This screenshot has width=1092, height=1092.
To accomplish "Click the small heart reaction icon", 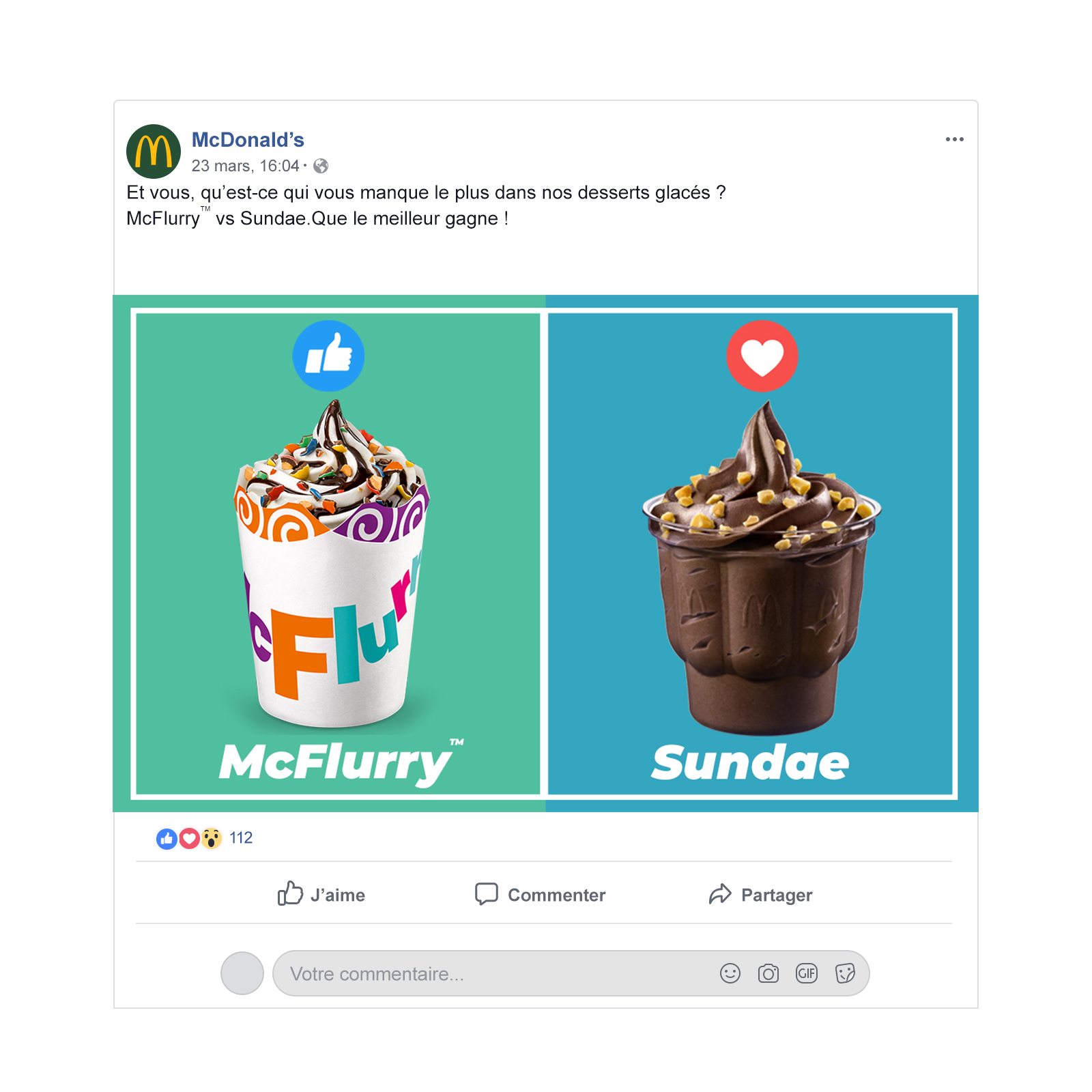I will (x=189, y=839).
